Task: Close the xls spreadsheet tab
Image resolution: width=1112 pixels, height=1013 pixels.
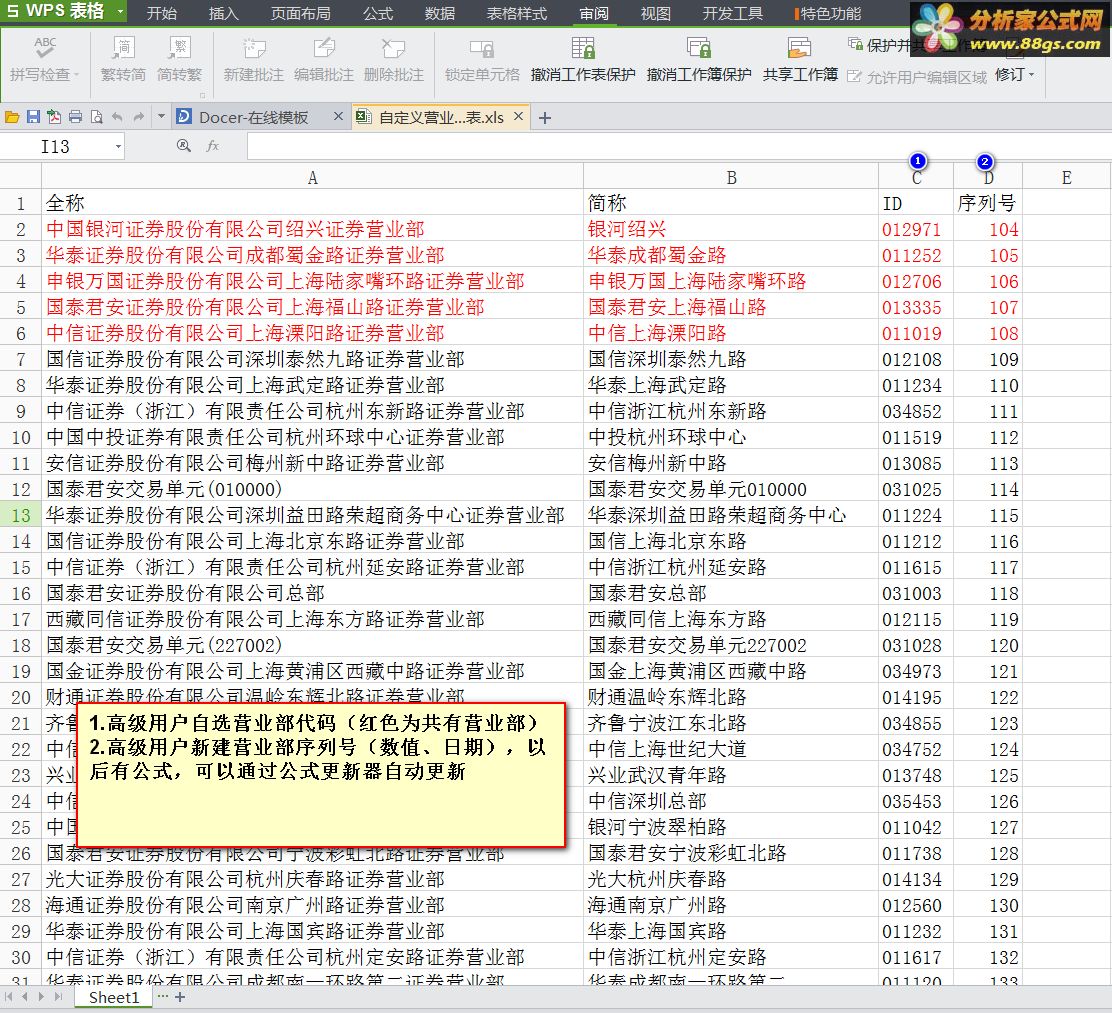Action: 518,116
